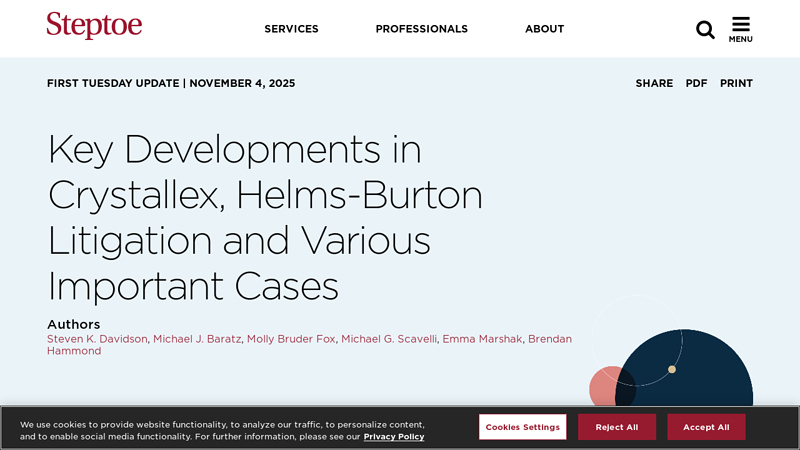Open the search magnifier icon
This screenshot has height=450, width=800.
click(705, 29)
